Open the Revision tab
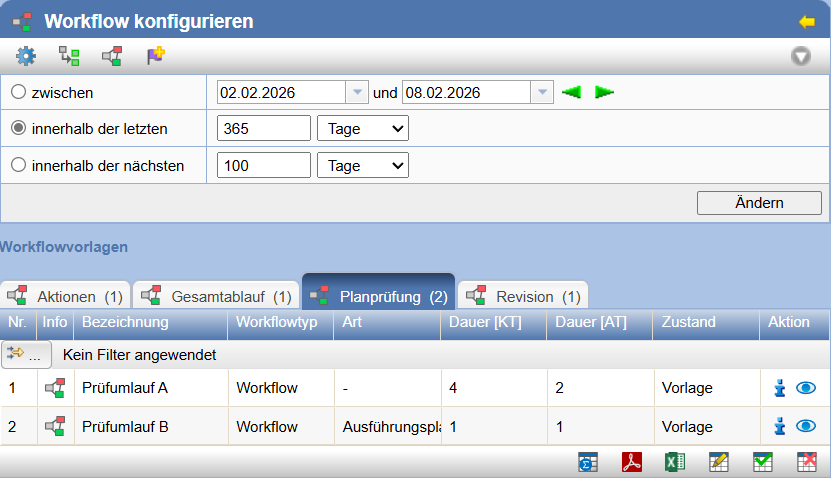 [524, 296]
